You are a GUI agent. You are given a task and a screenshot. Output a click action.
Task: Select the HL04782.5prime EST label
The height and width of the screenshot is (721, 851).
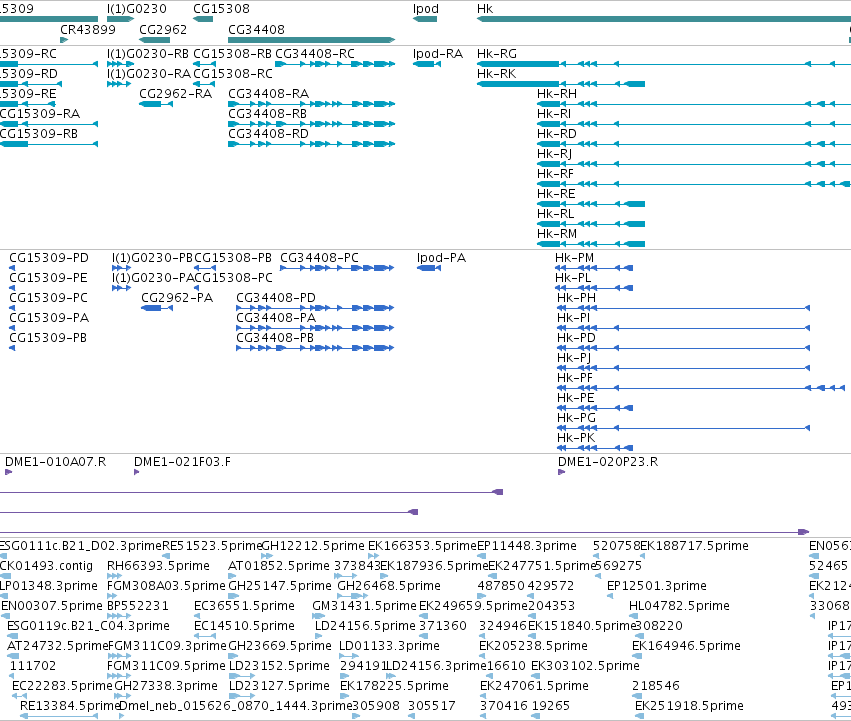[679, 606]
